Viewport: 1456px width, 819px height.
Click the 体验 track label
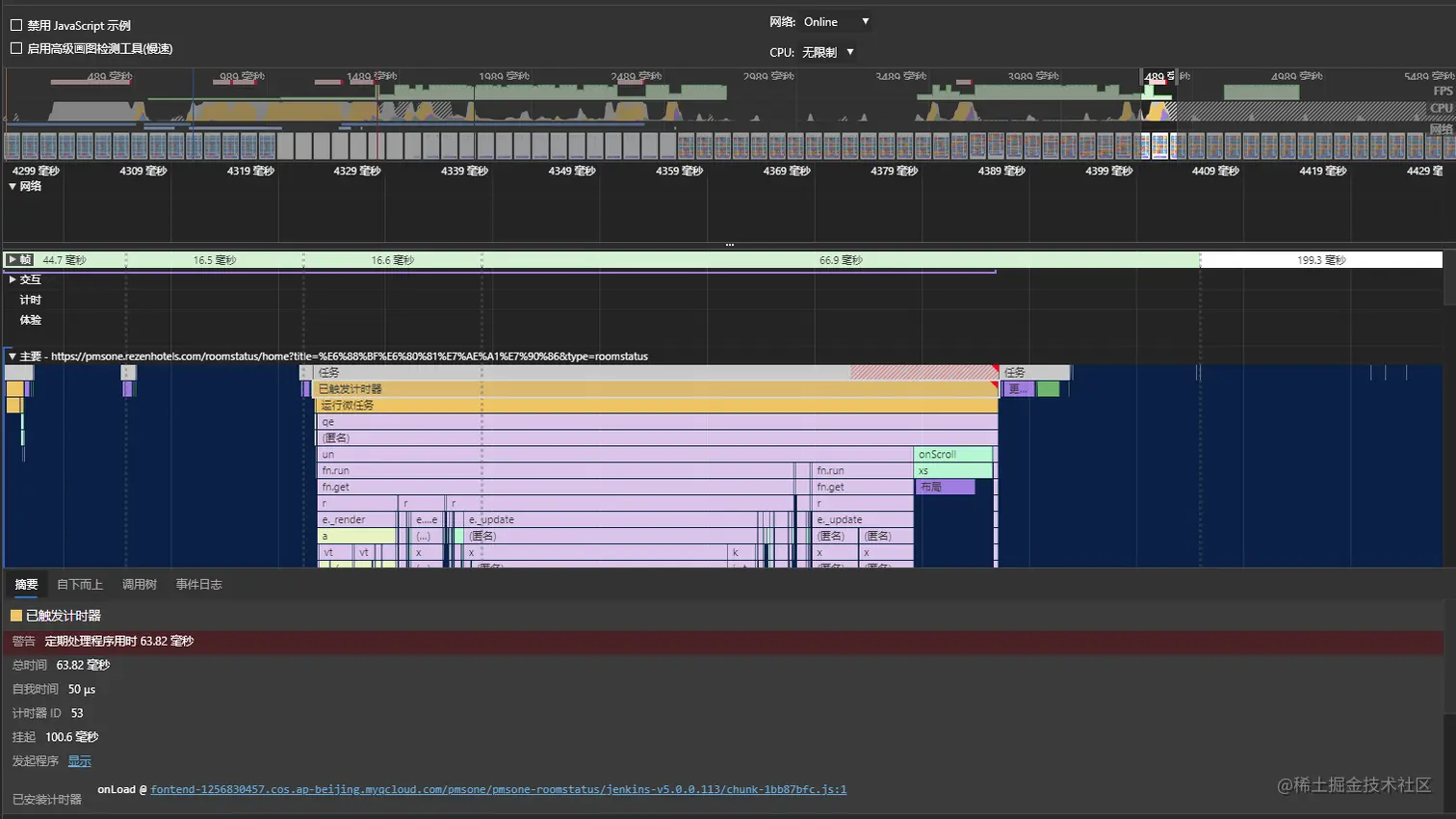(31, 320)
